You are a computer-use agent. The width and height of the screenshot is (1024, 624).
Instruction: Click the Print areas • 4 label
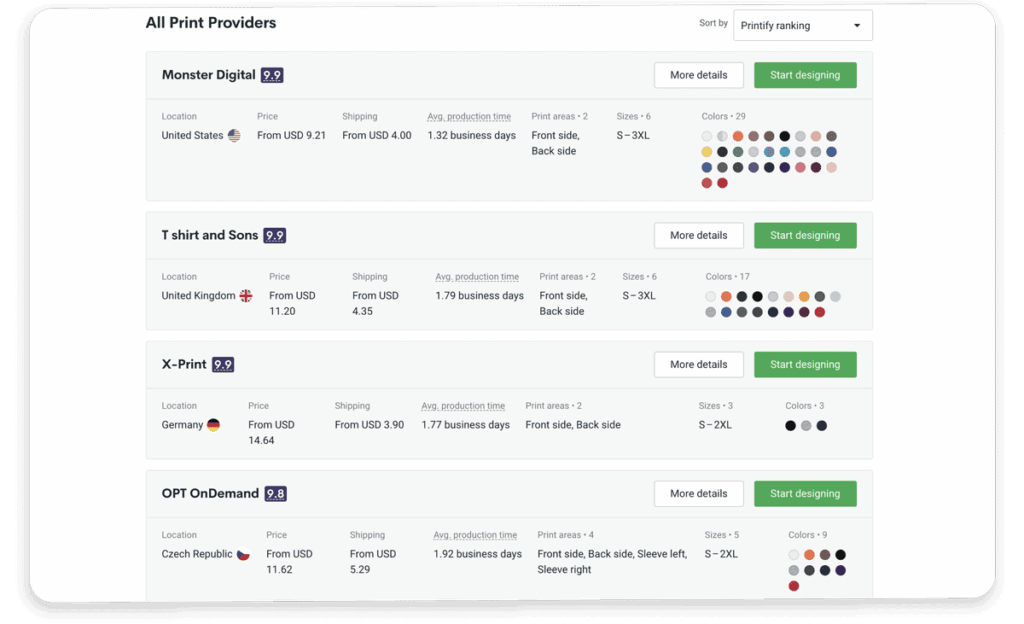pos(566,536)
